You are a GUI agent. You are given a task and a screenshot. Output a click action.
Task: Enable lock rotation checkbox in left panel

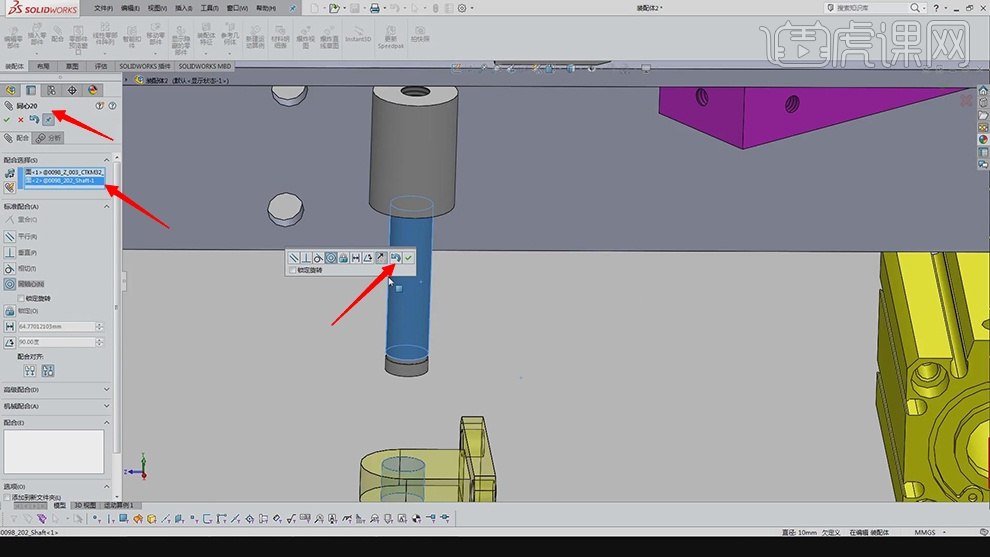tap(22, 298)
